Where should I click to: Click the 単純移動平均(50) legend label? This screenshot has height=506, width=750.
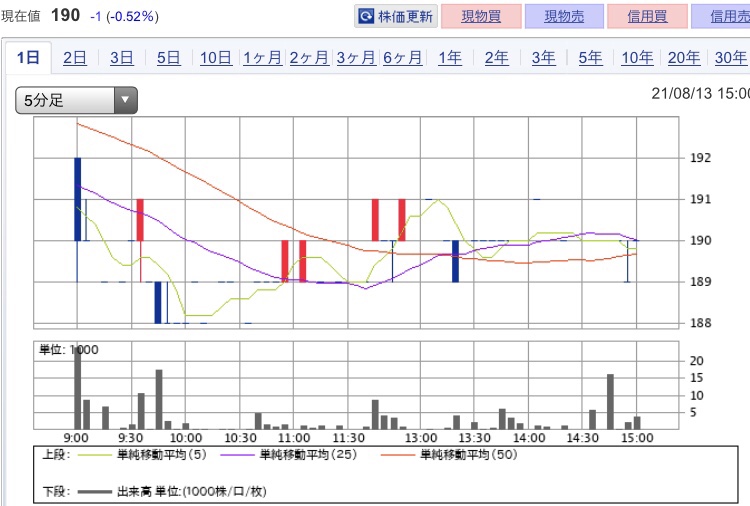pos(469,454)
